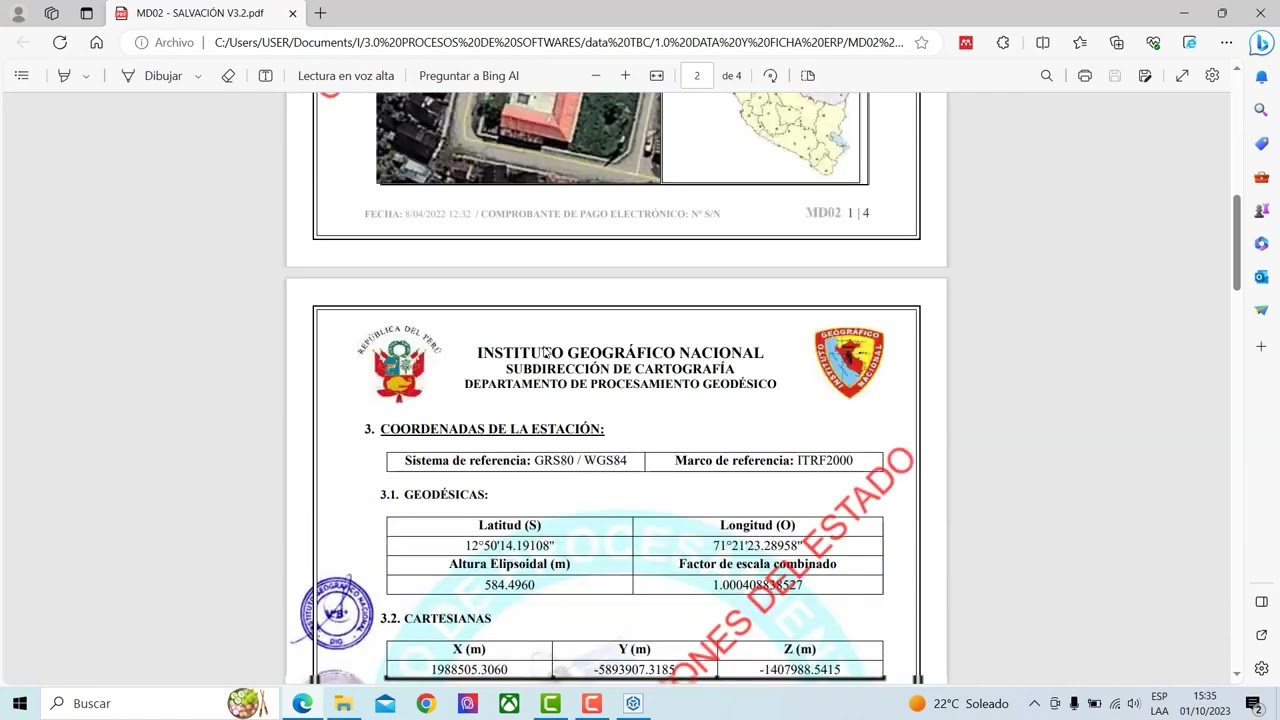Click the address bar URL
The image size is (1280, 720).
pyautogui.click(x=559, y=42)
